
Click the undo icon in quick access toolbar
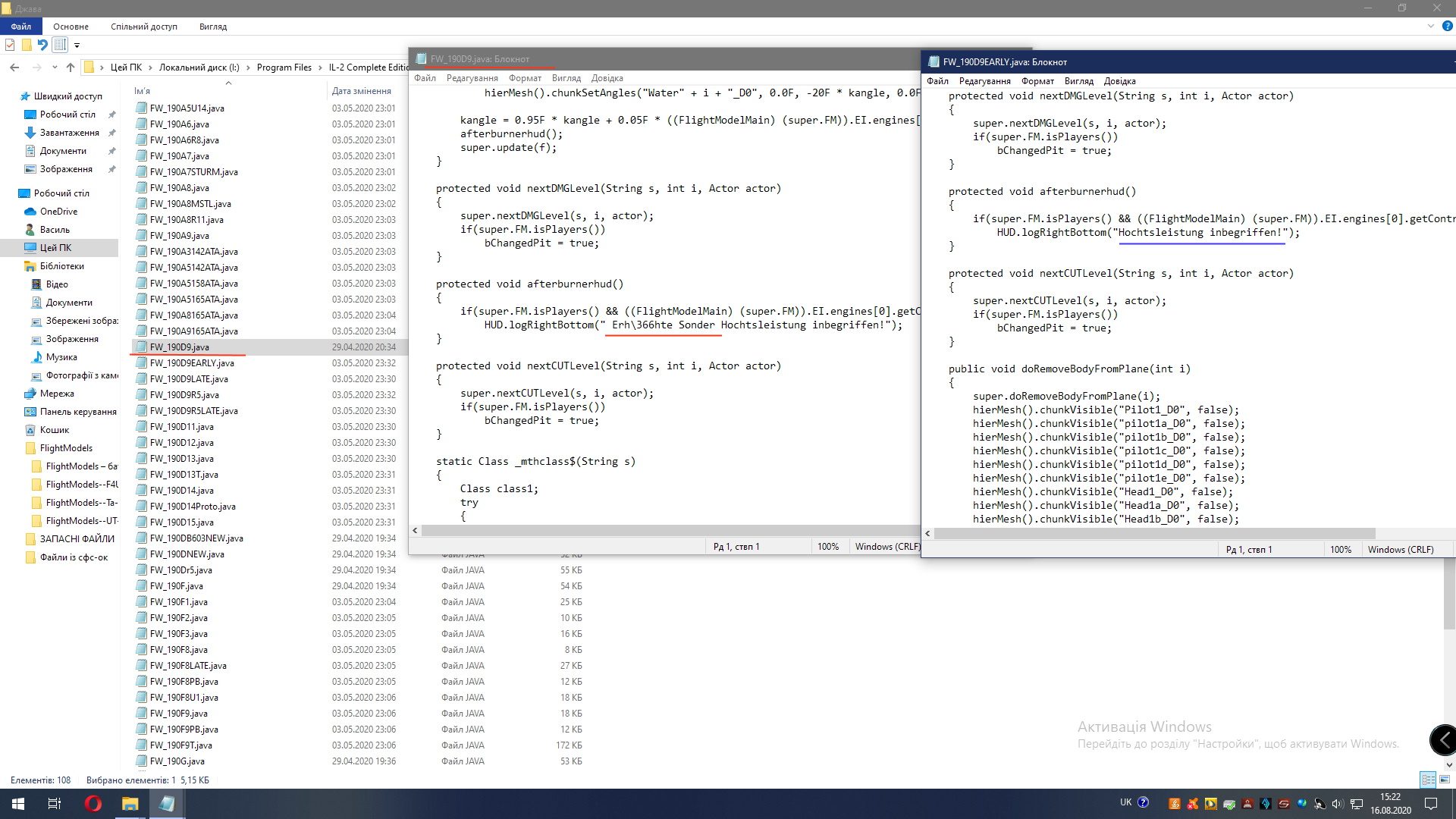click(42, 45)
